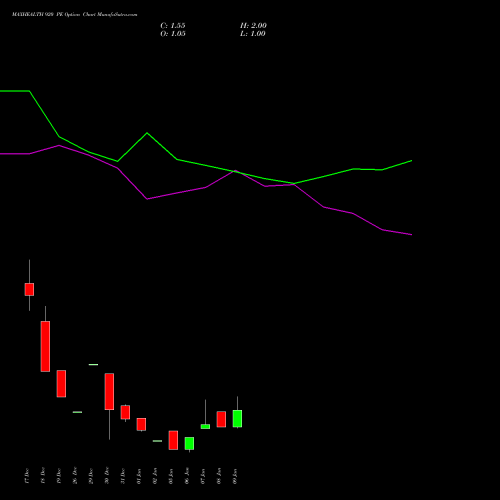Click the last green candlestick above 09 Jan
Image resolution: width=500 pixels, height=500 pixels.
tap(237, 418)
